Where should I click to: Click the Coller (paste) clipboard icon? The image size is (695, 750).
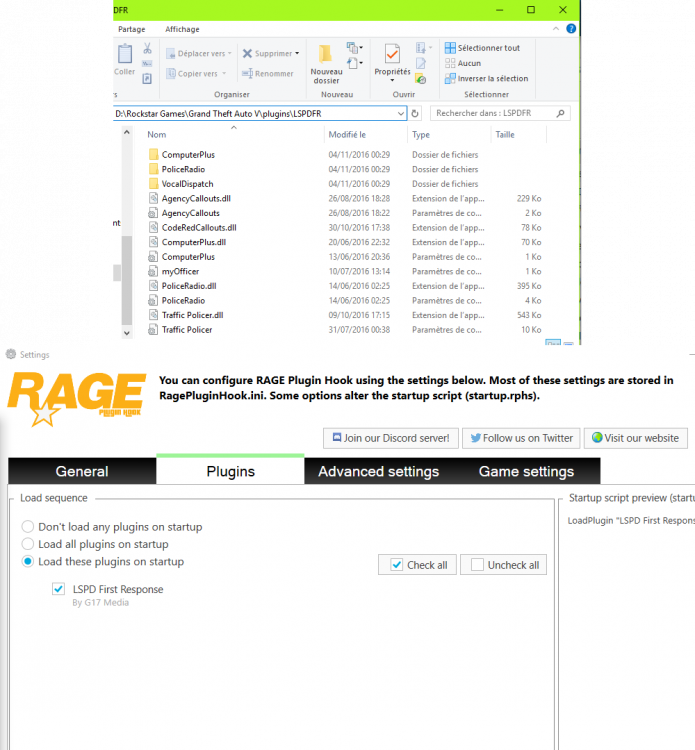coord(125,54)
